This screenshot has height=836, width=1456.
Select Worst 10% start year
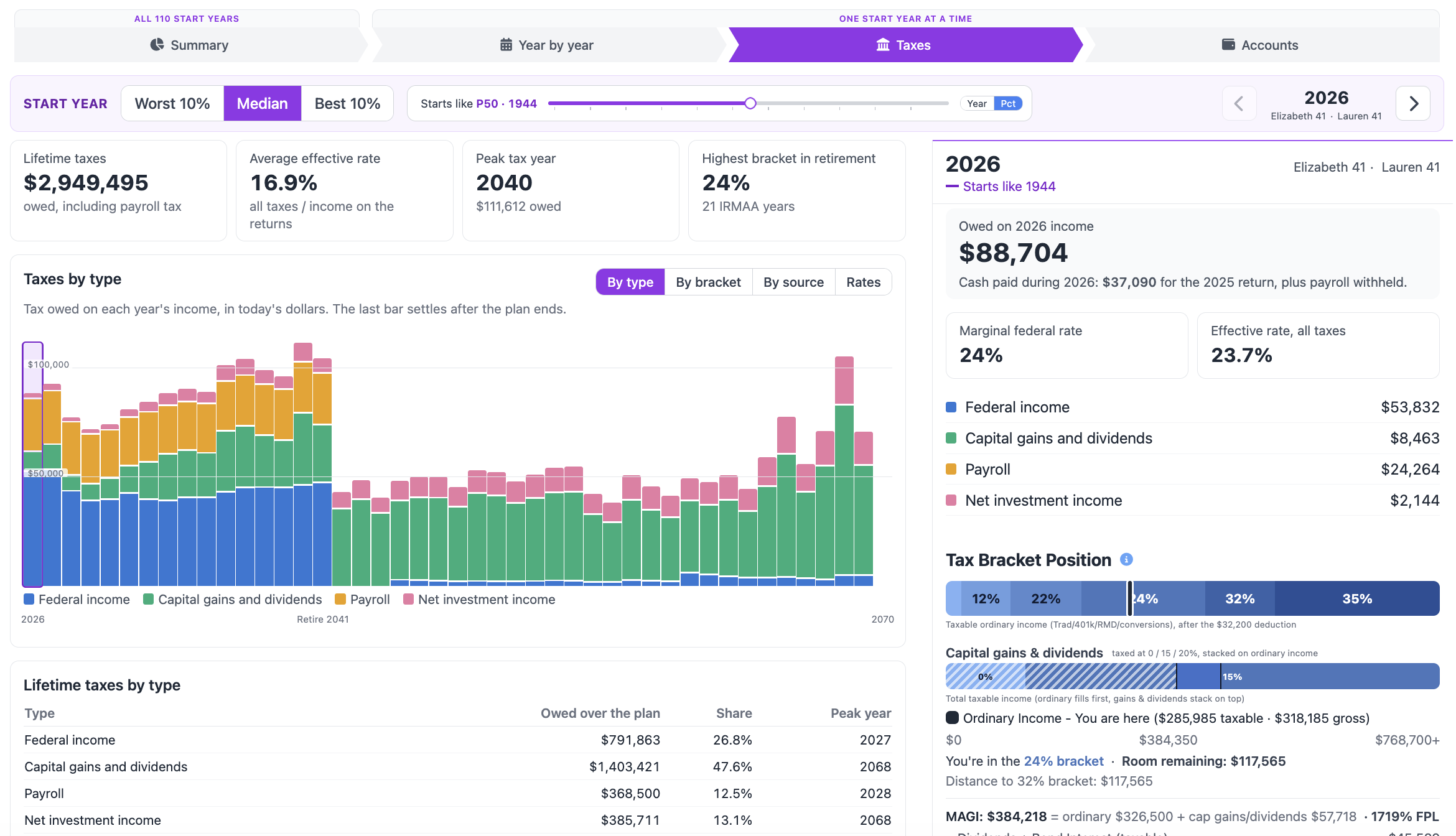click(x=172, y=103)
